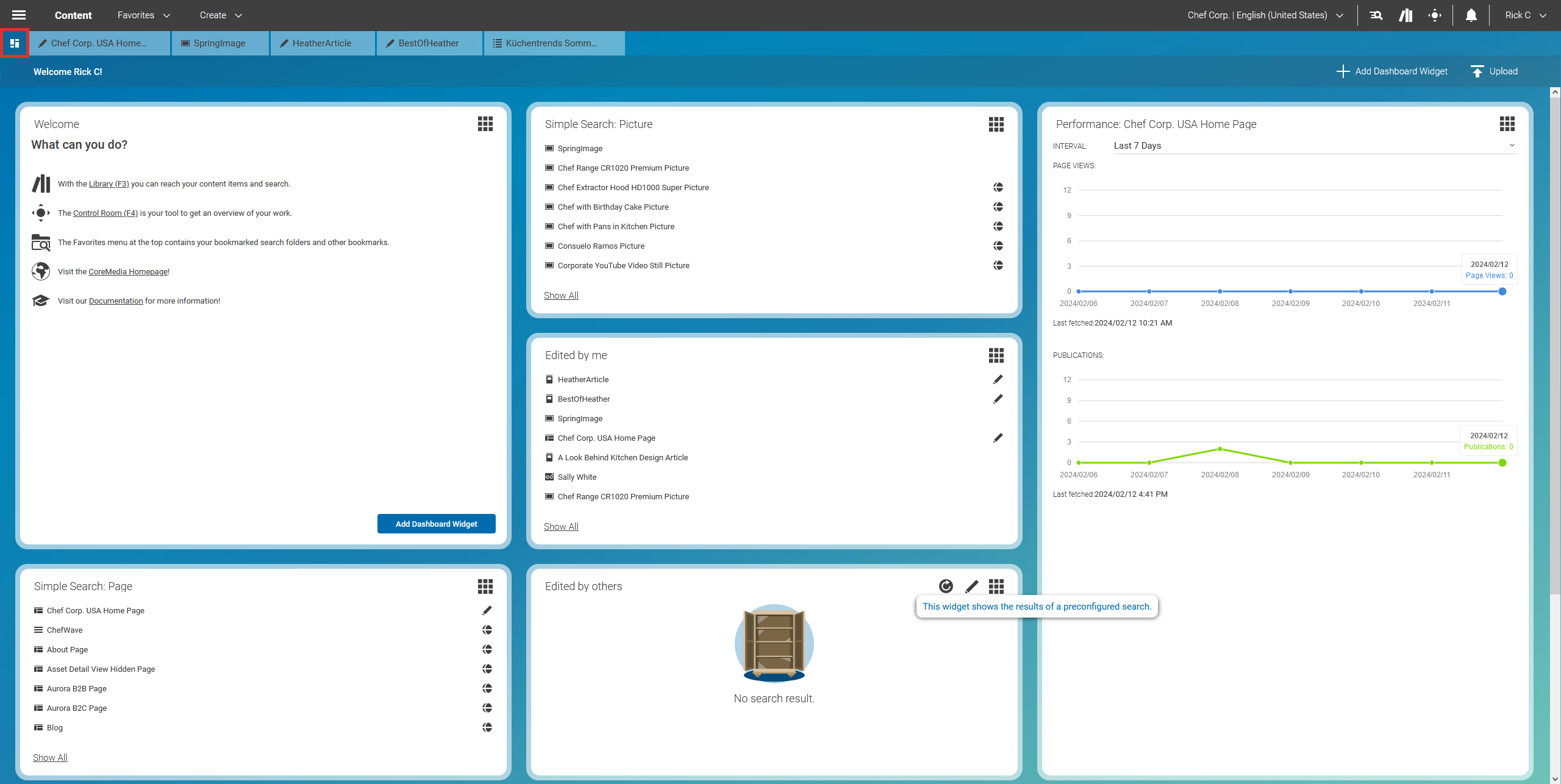Click the notifications bell icon
Screen dimensions: 1561x784
(x=1471, y=15)
